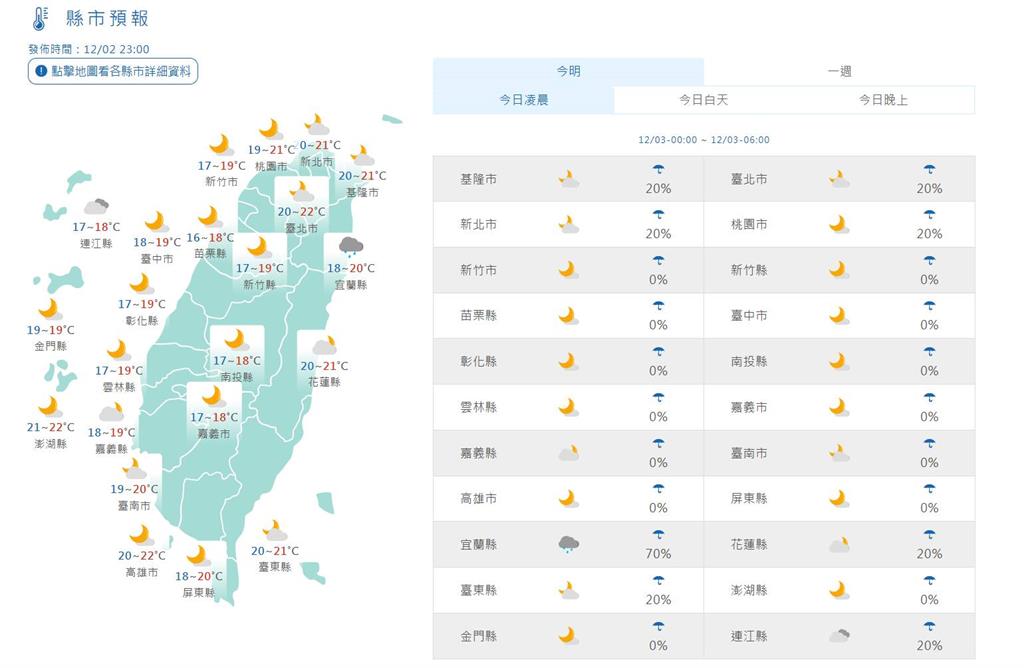Select the 今日凌晨 early morning tab
This screenshot has width=1024, height=668.
523,100
